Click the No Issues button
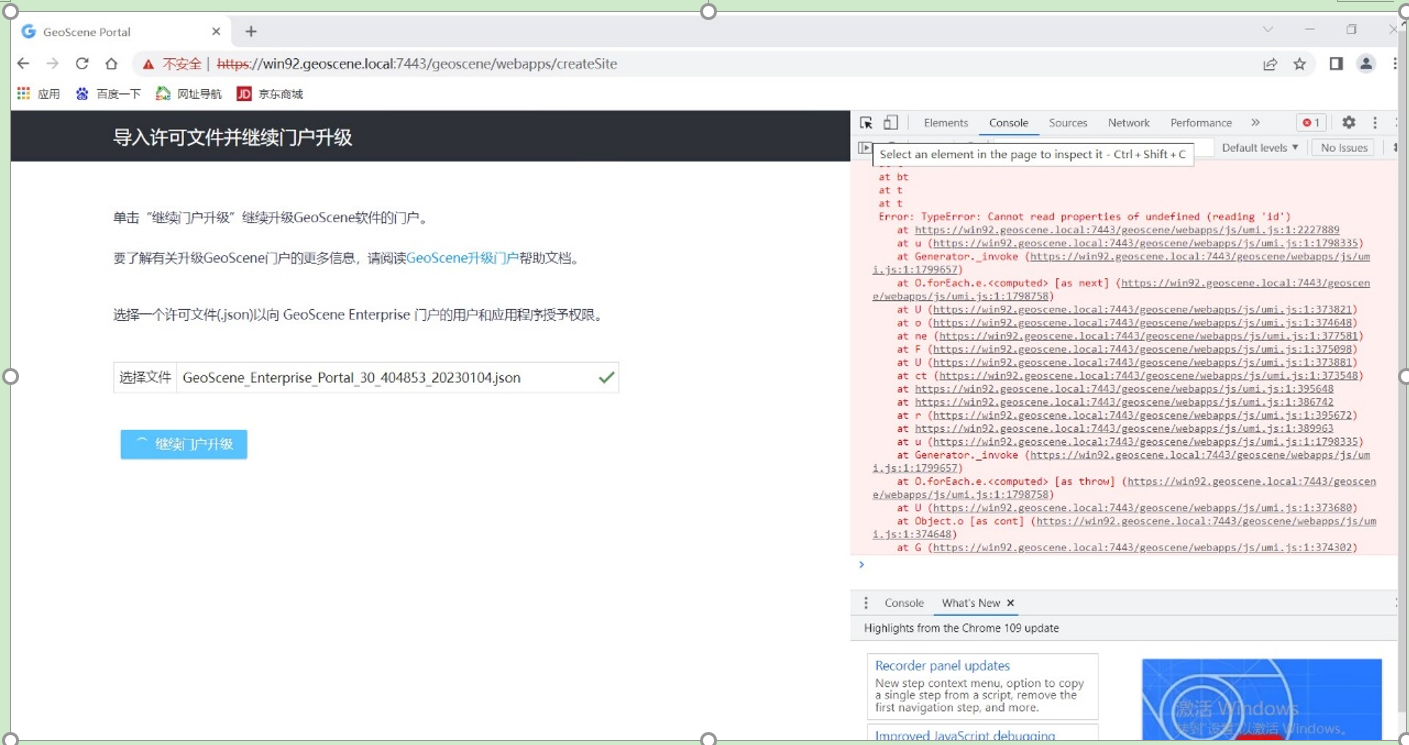1409x745 pixels. (1343, 148)
